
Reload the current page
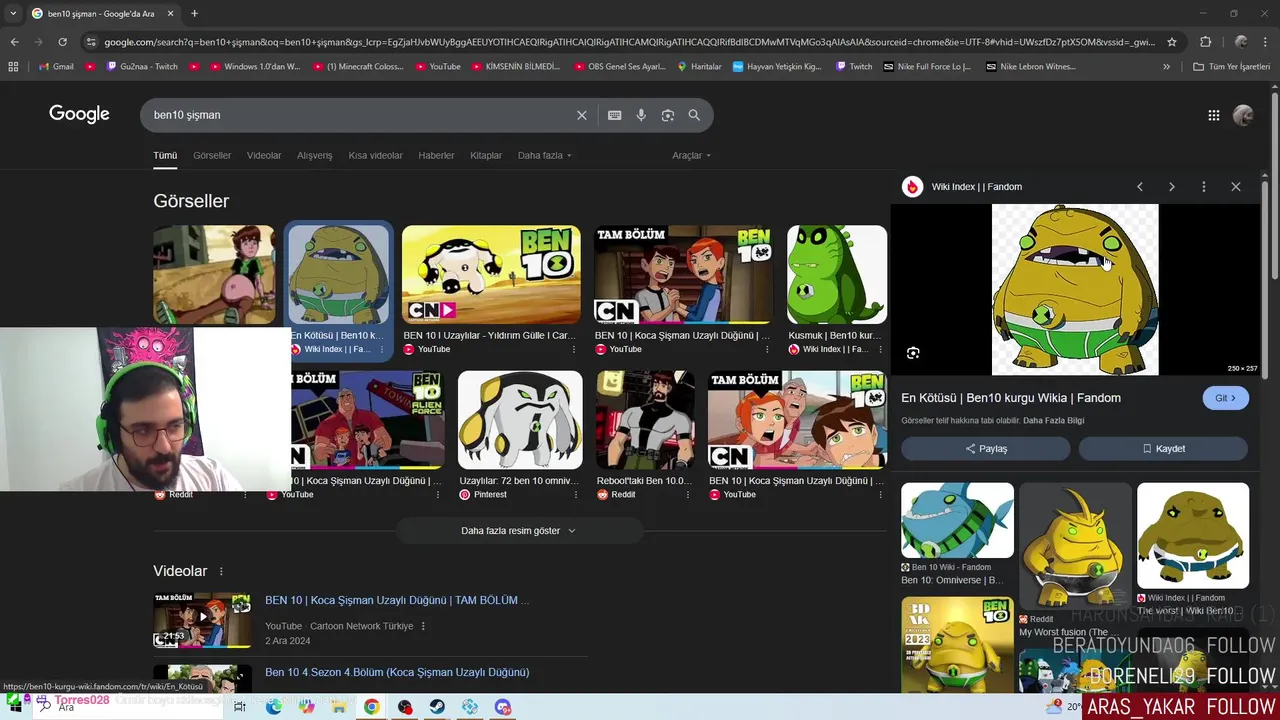[x=62, y=42]
